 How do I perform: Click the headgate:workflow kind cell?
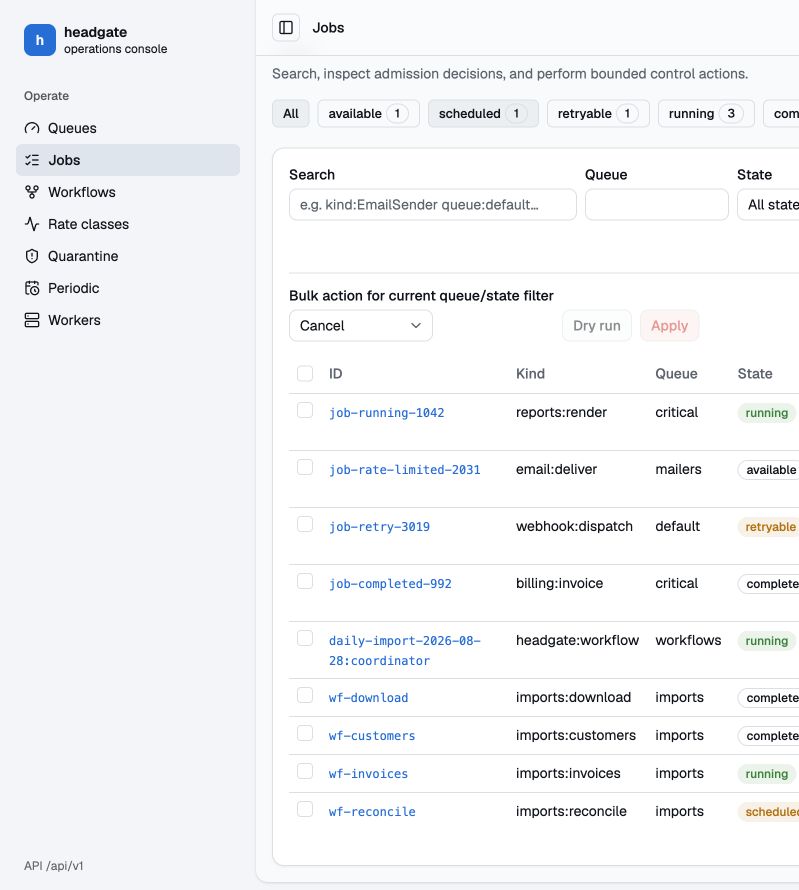577,640
